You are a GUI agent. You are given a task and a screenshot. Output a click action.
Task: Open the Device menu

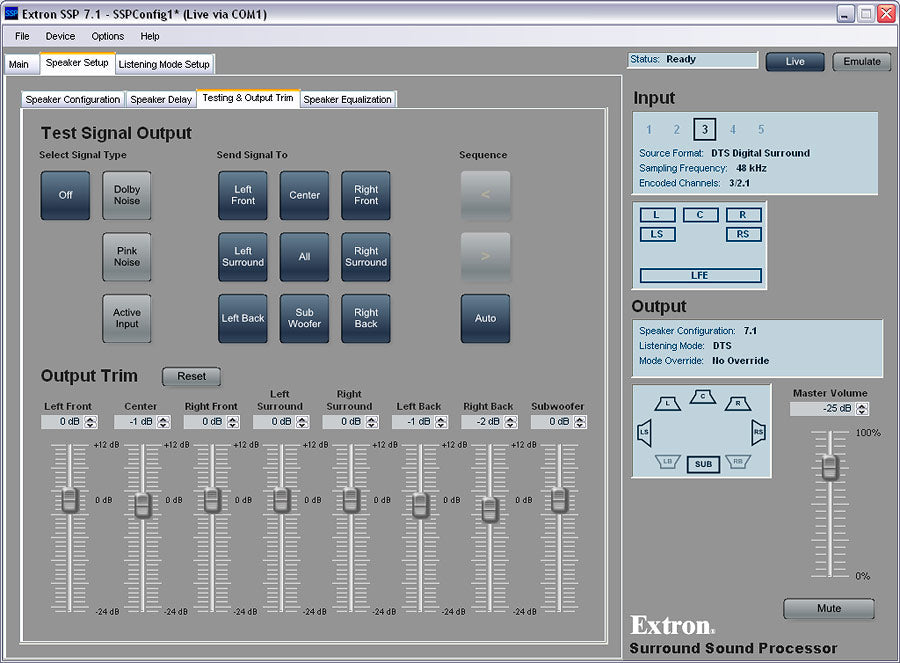[60, 36]
